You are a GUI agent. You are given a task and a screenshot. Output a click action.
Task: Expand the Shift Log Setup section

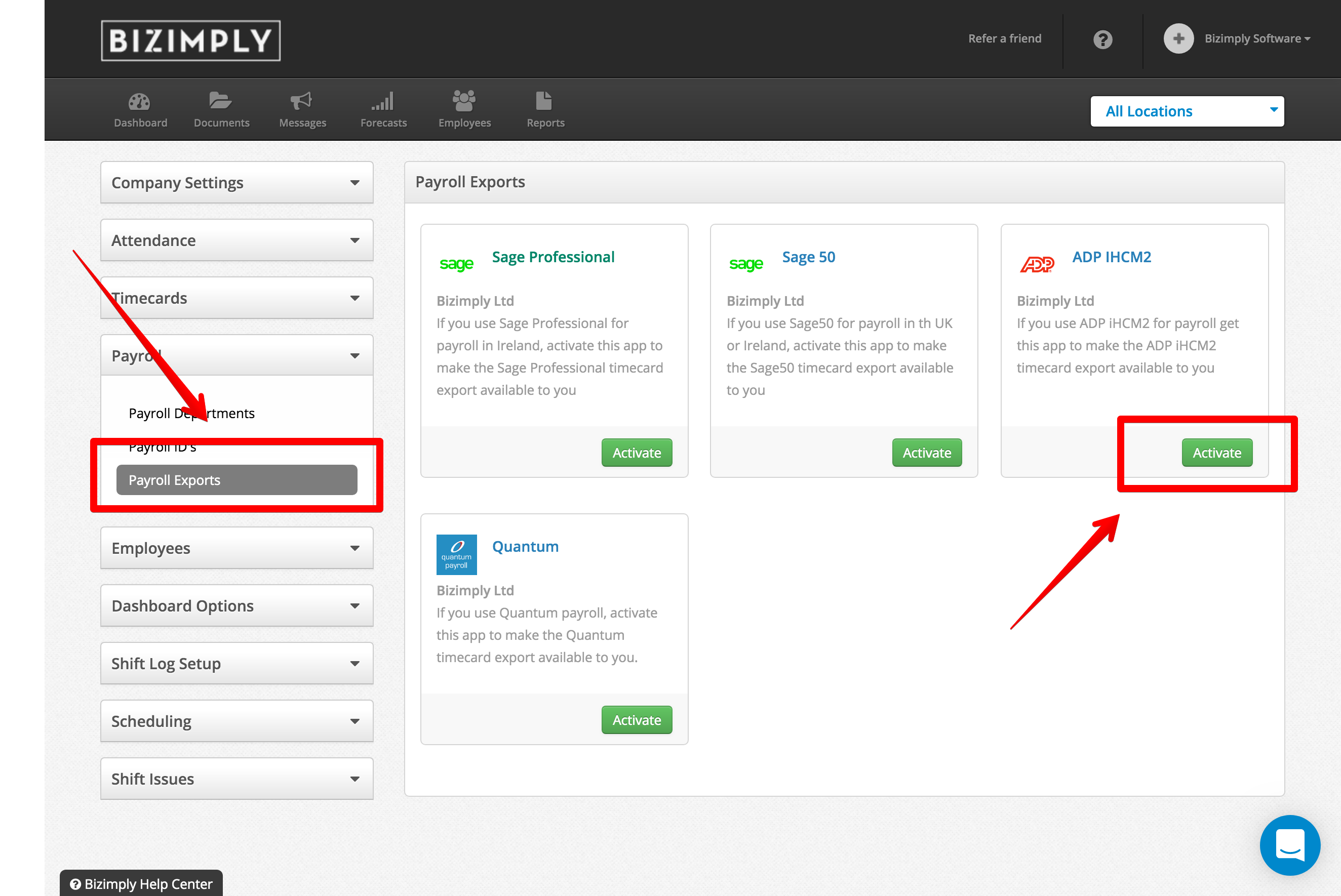236,663
